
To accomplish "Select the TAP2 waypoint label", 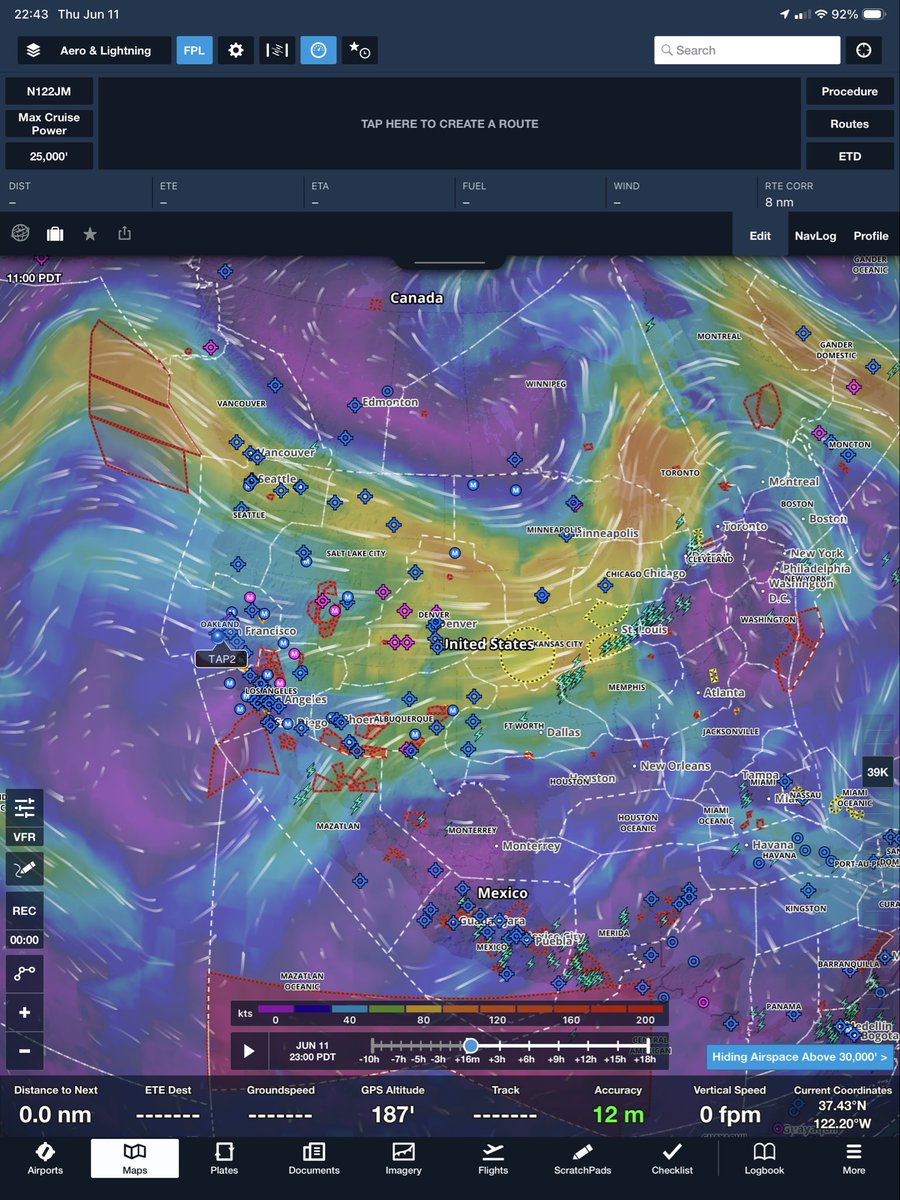I will 222,659.
